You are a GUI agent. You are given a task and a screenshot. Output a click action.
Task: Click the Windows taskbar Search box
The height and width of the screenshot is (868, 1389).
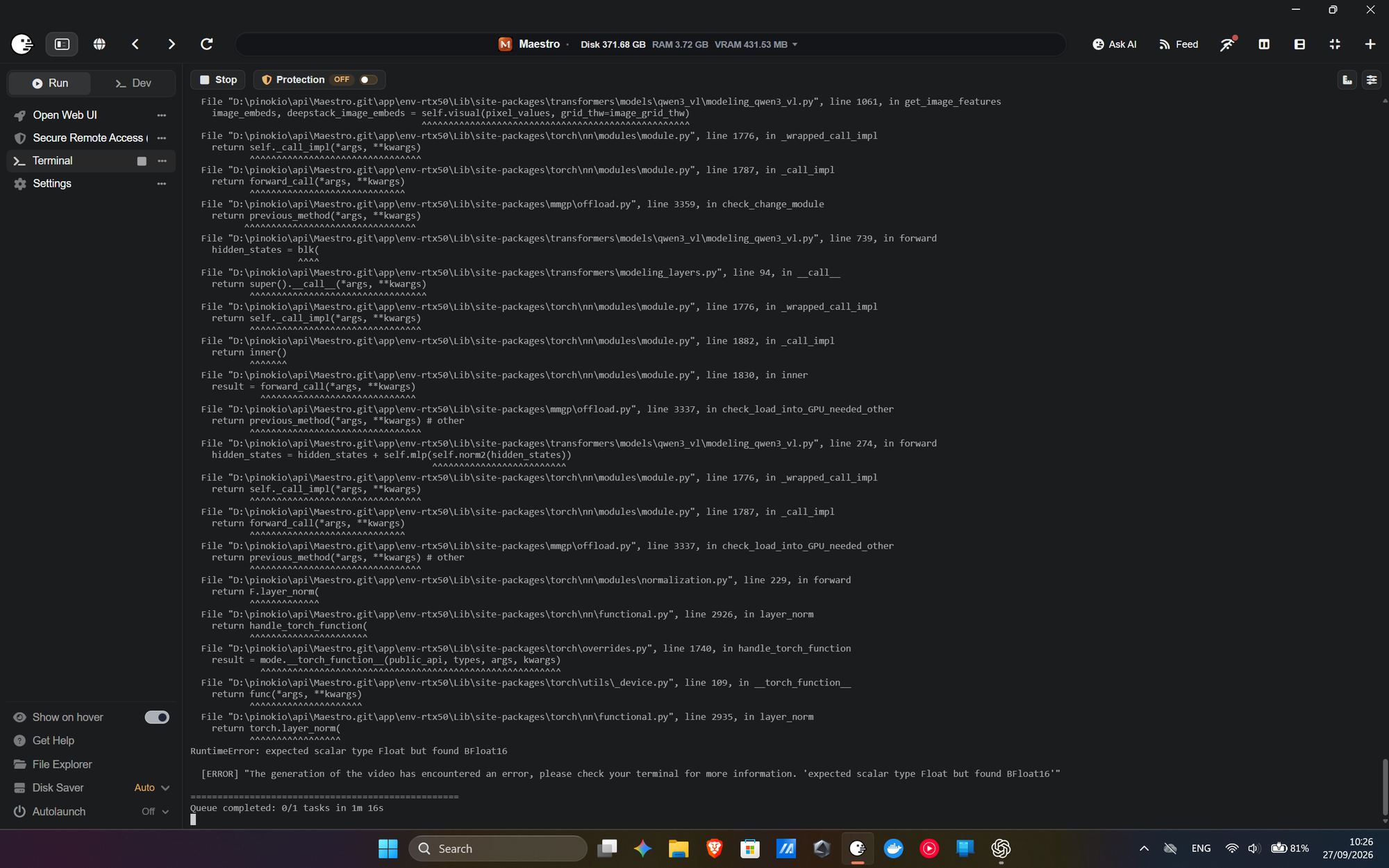(x=497, y=849)
